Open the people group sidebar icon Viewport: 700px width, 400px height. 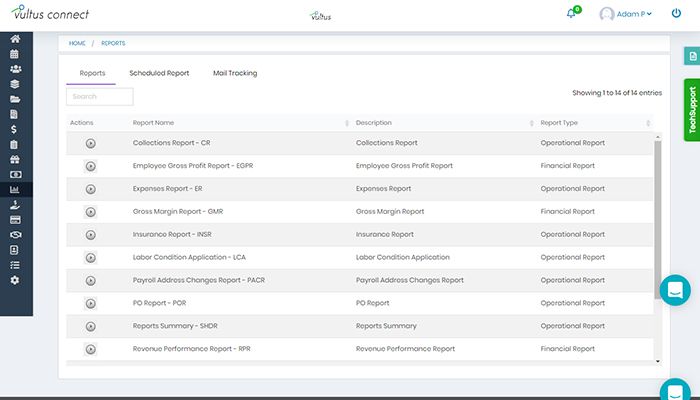[x=14, y=69]
